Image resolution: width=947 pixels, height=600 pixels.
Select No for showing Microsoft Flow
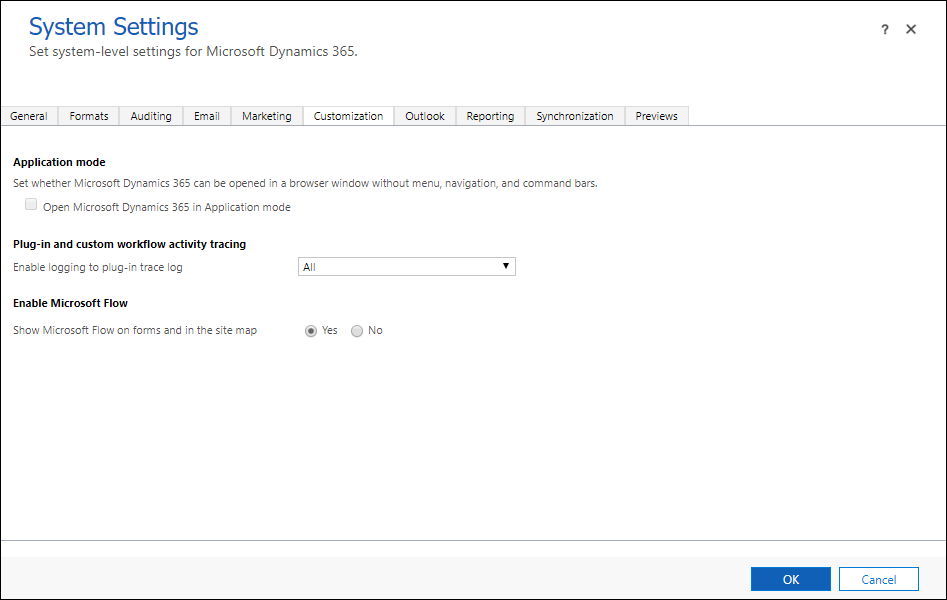coord(357,330)
